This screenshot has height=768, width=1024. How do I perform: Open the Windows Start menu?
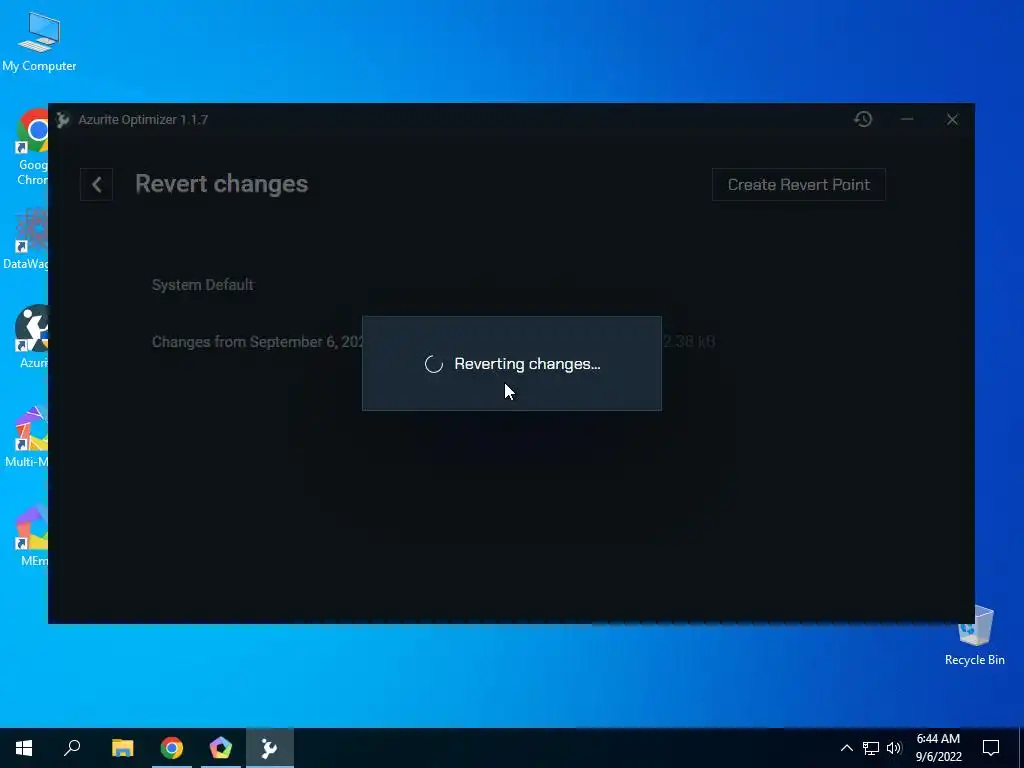24,748
